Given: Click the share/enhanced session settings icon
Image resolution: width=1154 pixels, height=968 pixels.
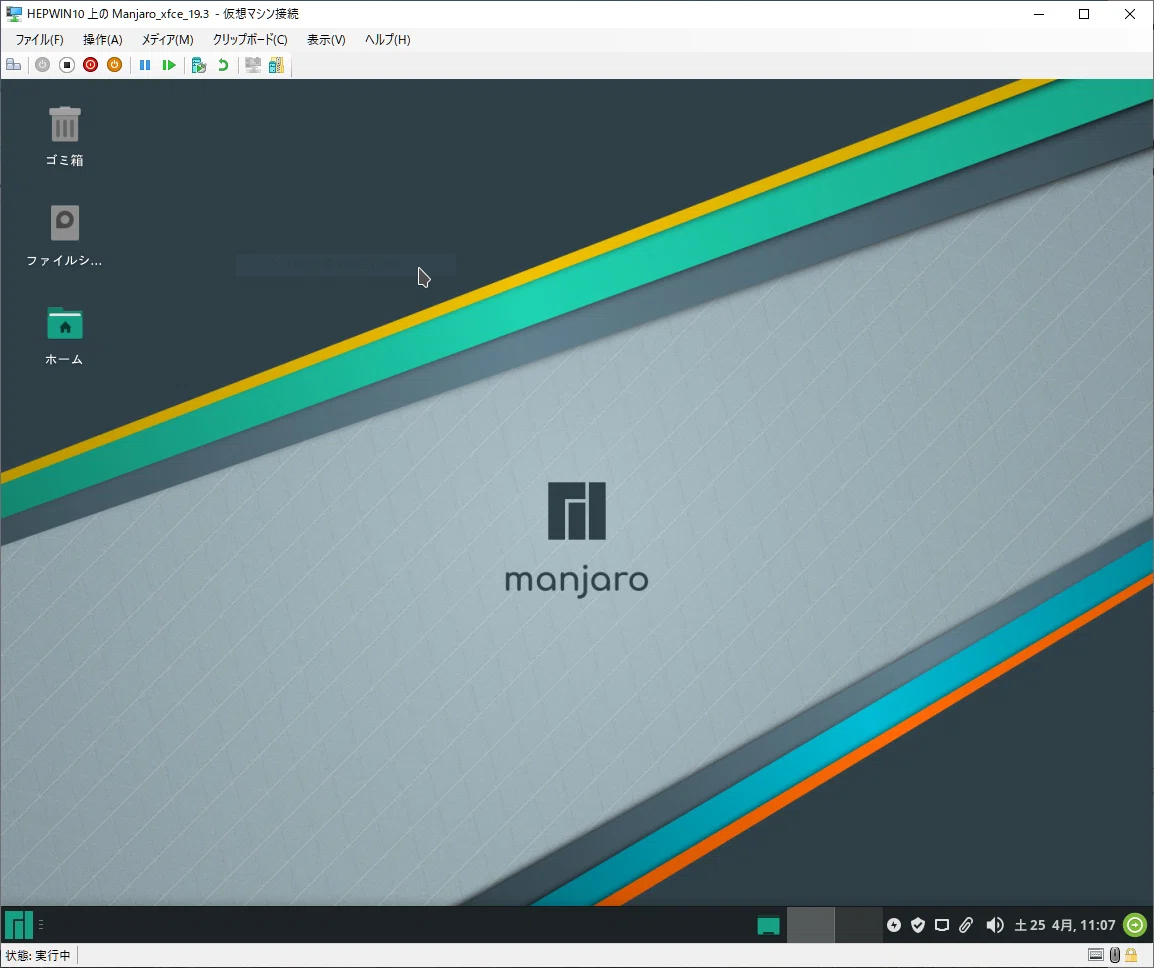Looking at the screenshot, I should [x=277, y=65].
